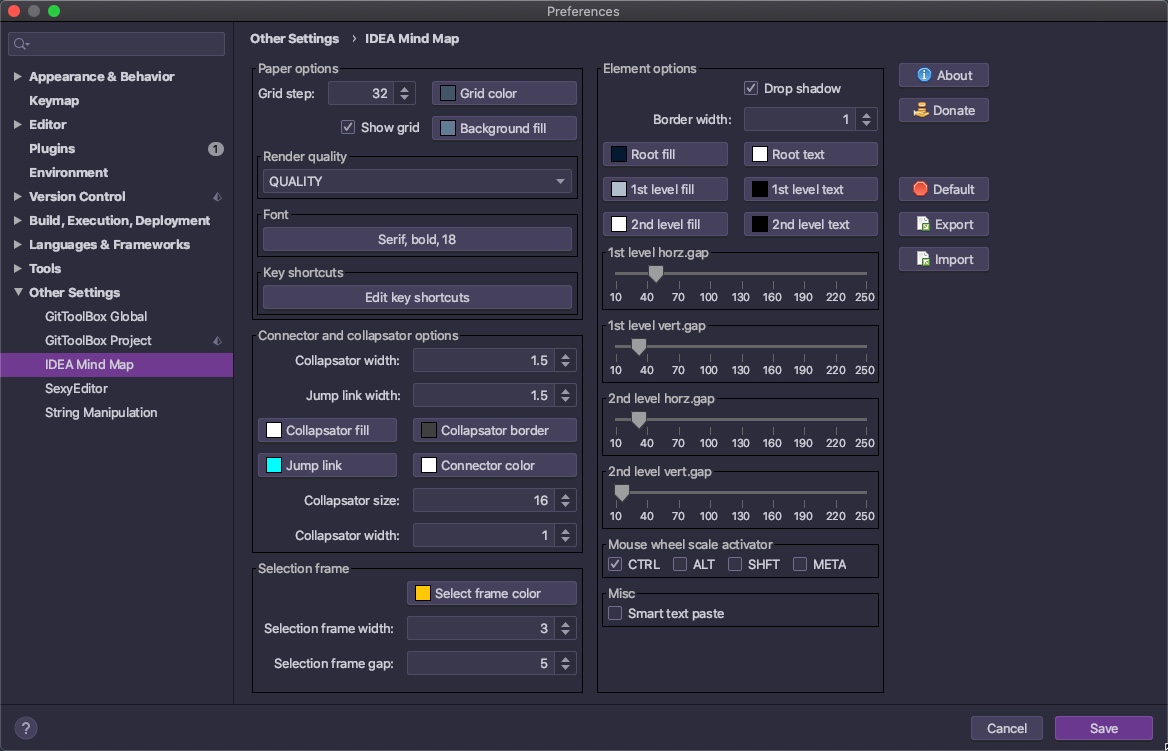Image resolution: width=1168 pixels, height=751 pixels.
Task: Open the help question mark button
Action: 25,729
